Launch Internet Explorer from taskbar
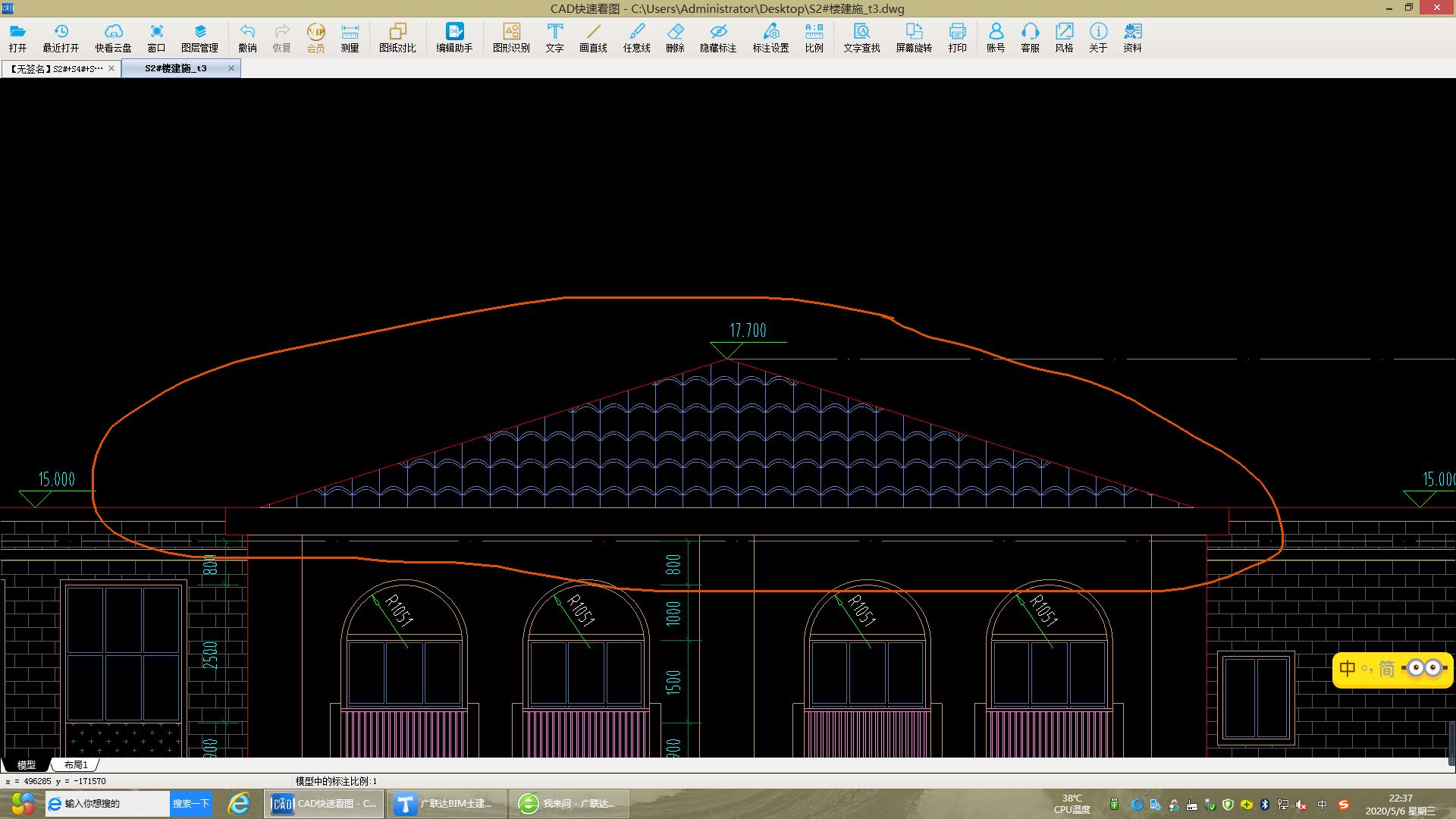 (x=240, y=804)
